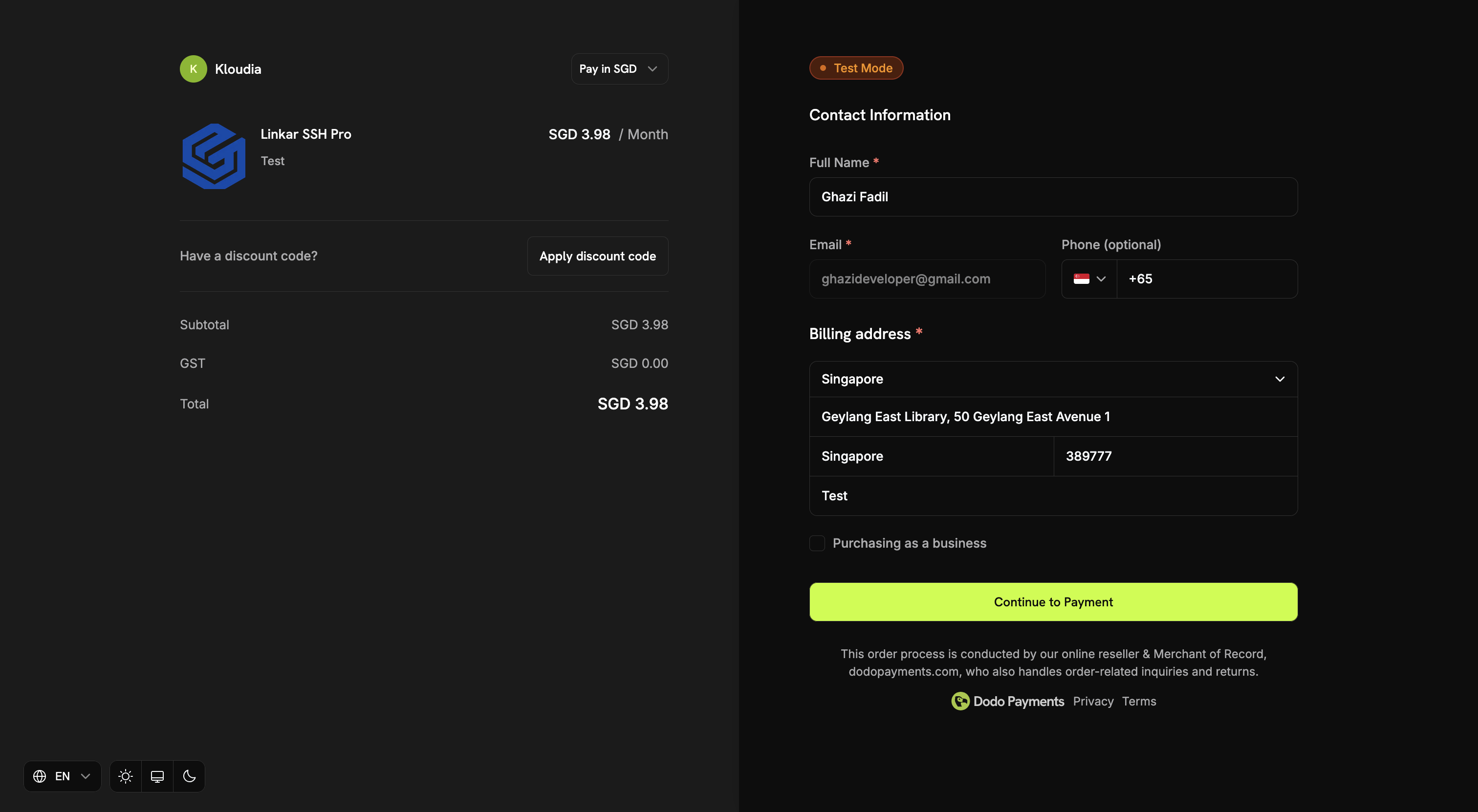Viewport: 1478px width, 812px height.
Task: Click the Linkar SSH Pro product logo
Action: (214, 156)
